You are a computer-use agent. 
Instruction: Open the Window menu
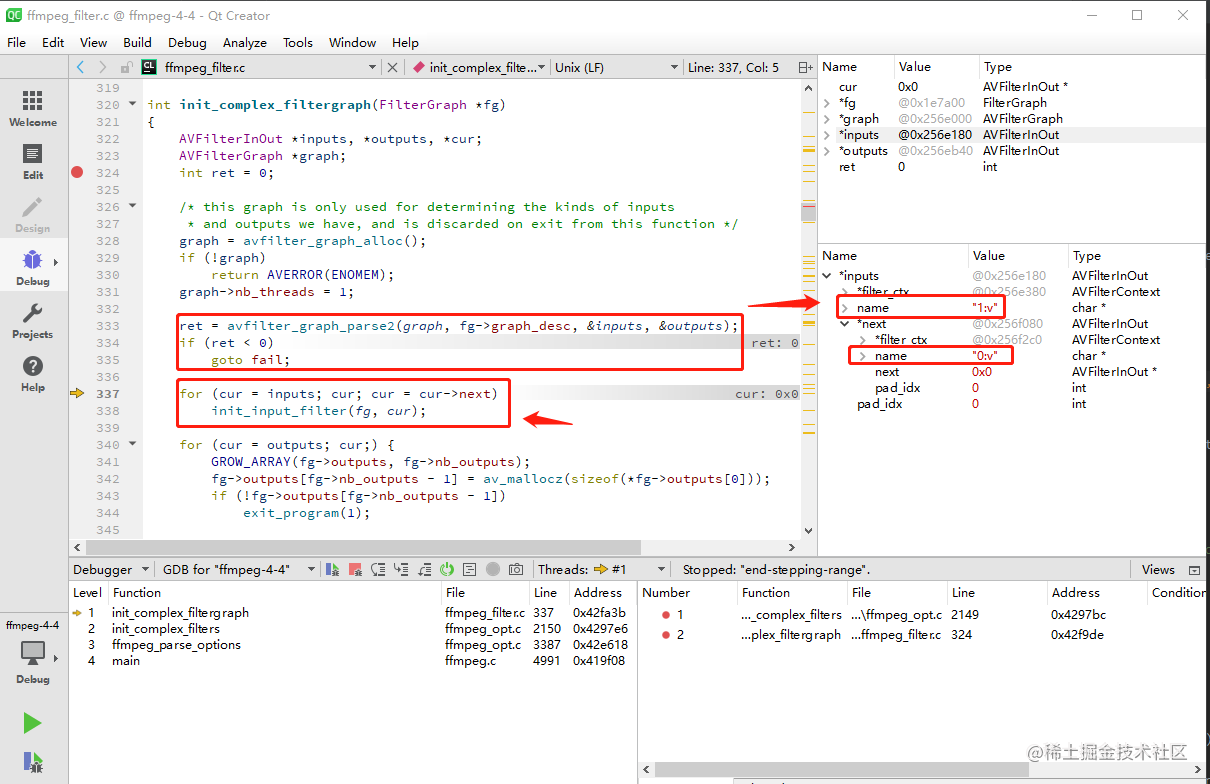coord(353,42)
